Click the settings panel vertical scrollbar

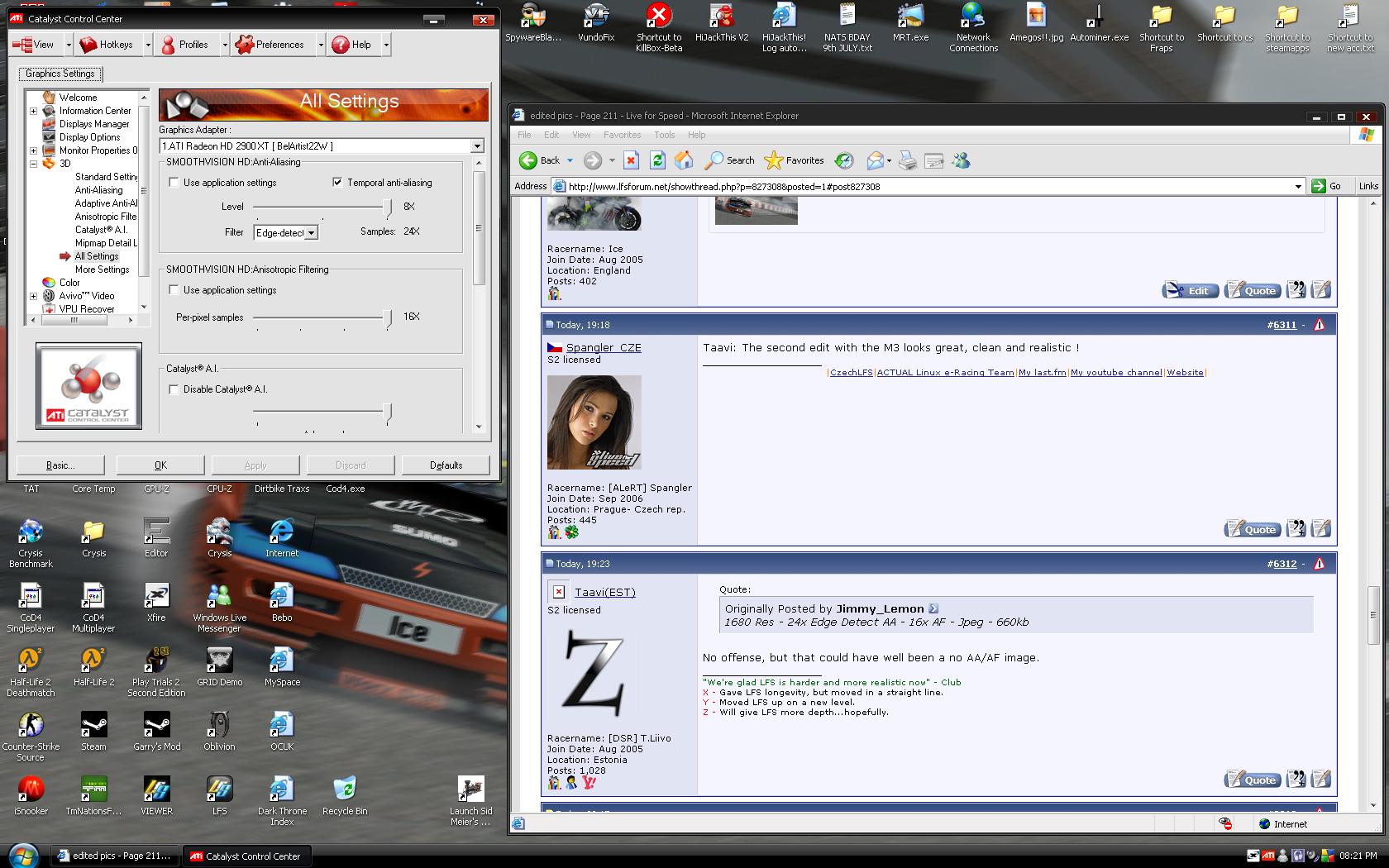[478, 227]
